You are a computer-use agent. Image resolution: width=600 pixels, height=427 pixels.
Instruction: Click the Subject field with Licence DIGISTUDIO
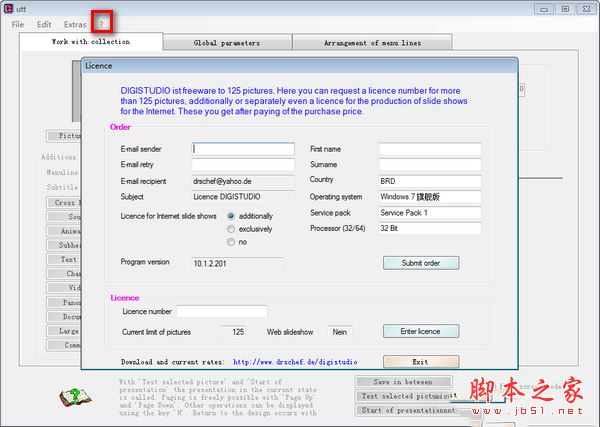pyautogui.click(x=243, y=197)
